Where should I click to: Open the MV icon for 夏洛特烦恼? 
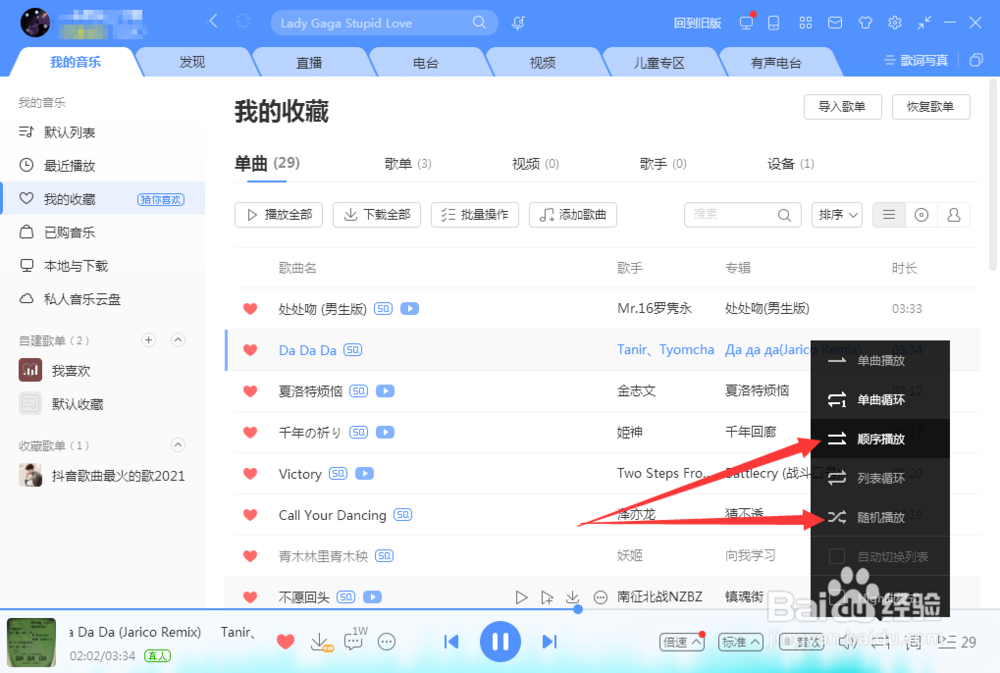tap(385, 391)
